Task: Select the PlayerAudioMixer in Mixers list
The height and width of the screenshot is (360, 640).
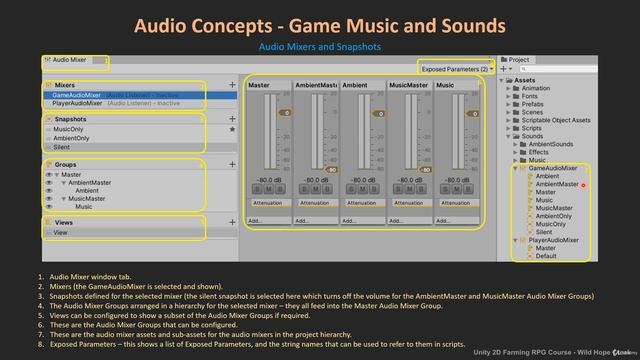Action: tap(140, 103)
